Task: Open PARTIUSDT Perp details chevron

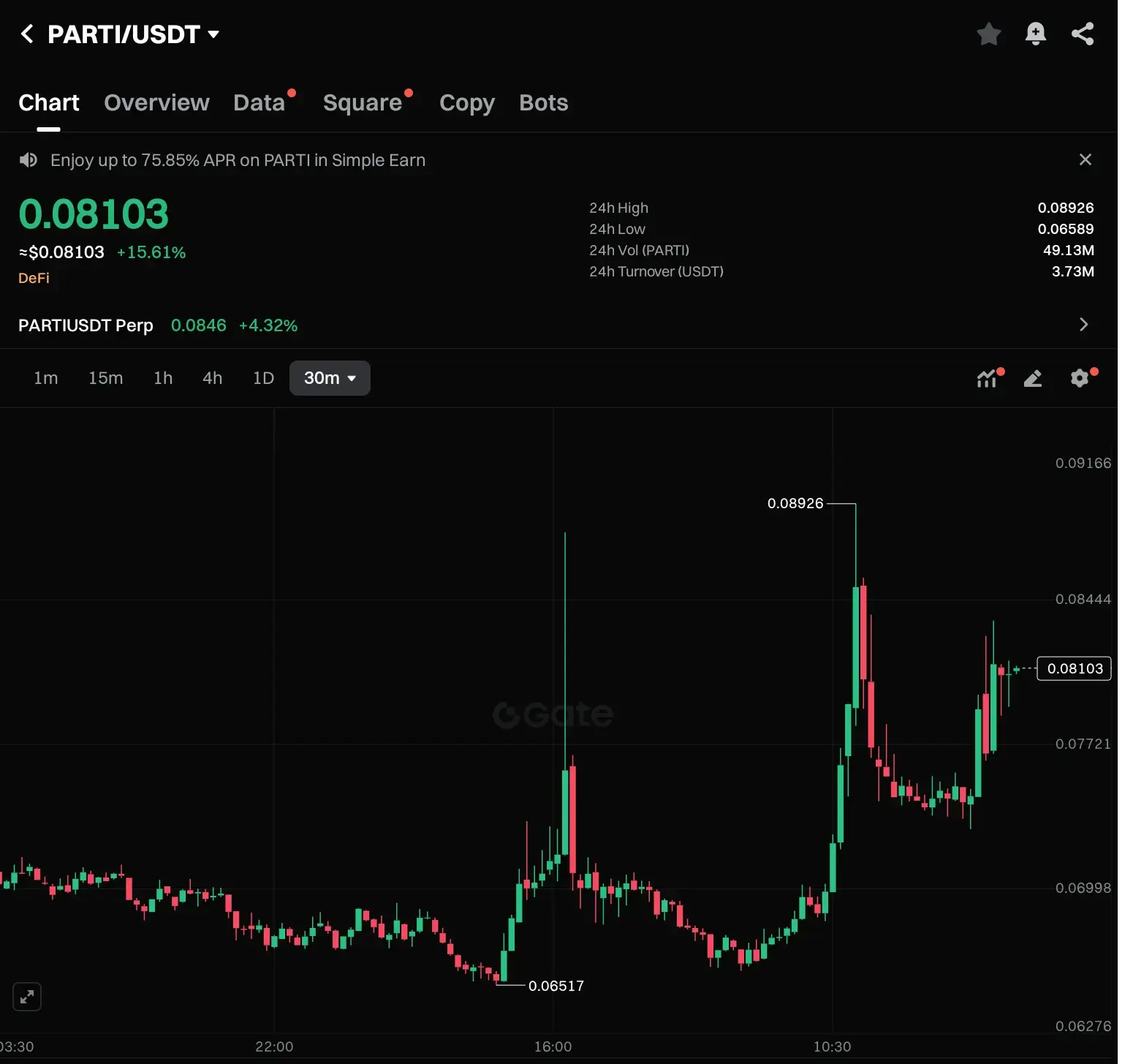Action: click(x=1083, y=325)
